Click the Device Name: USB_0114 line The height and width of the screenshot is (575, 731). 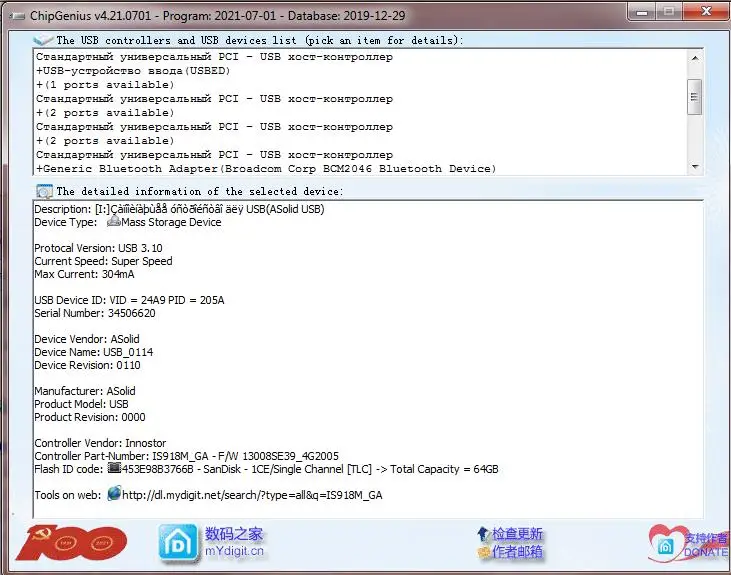pyautogui.click(x=94, y=352)
